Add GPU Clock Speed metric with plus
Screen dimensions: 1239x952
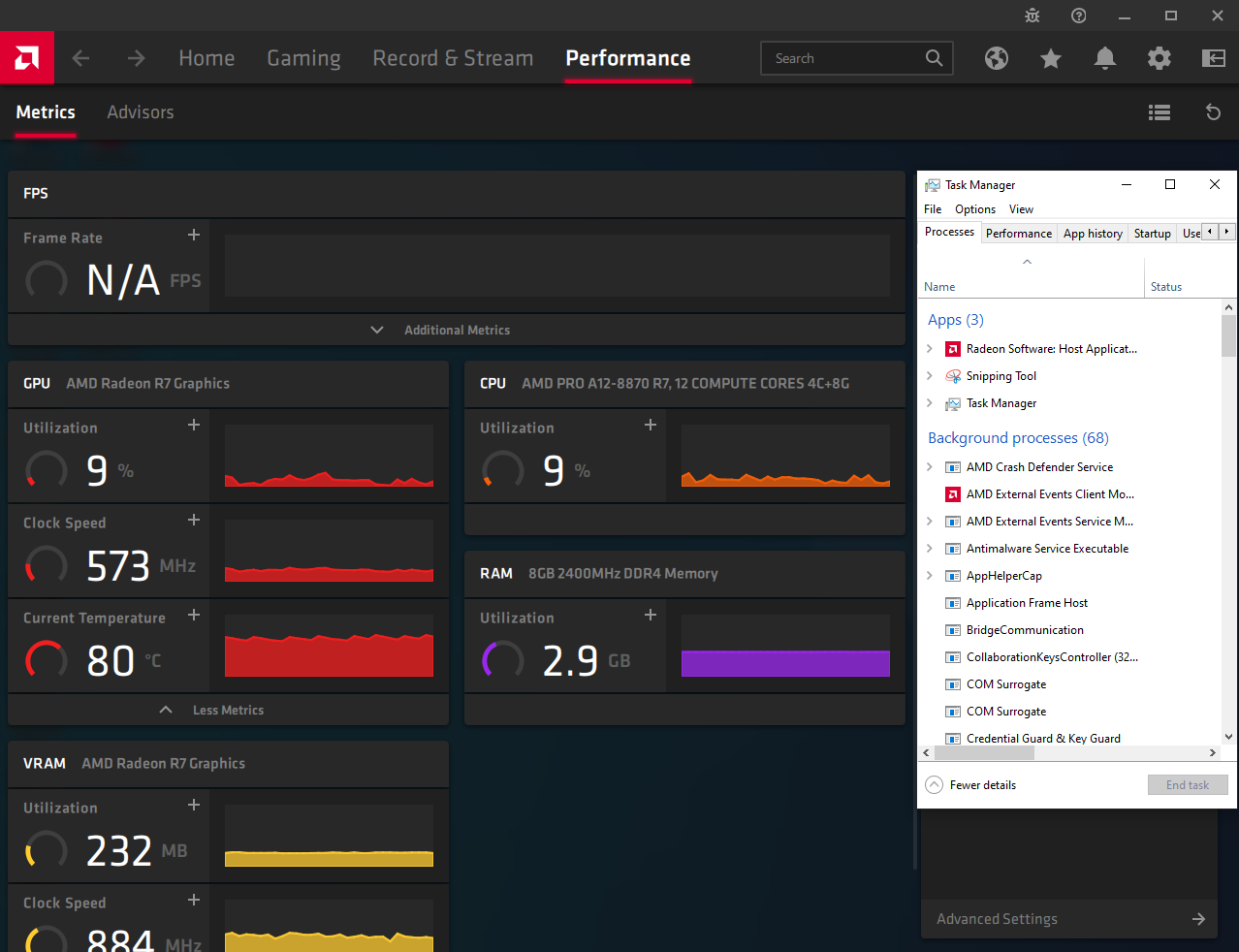point(193,519)
